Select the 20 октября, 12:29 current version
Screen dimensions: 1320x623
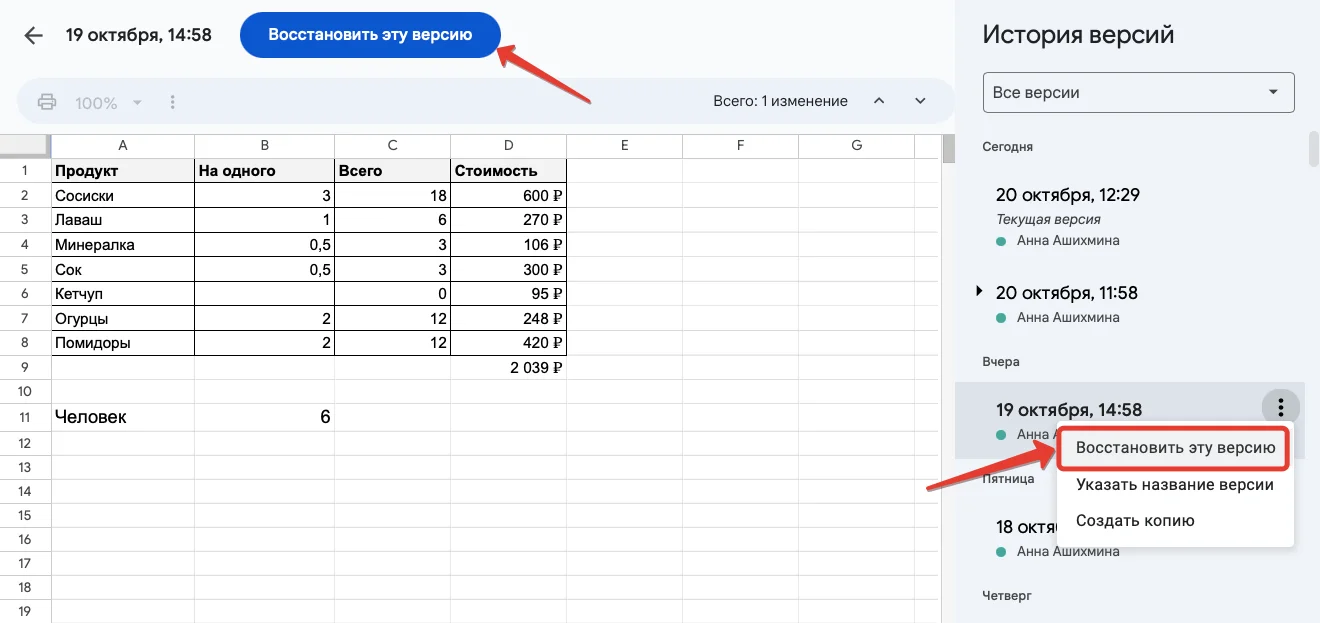pyautogui.click(x=1128, y=215)
